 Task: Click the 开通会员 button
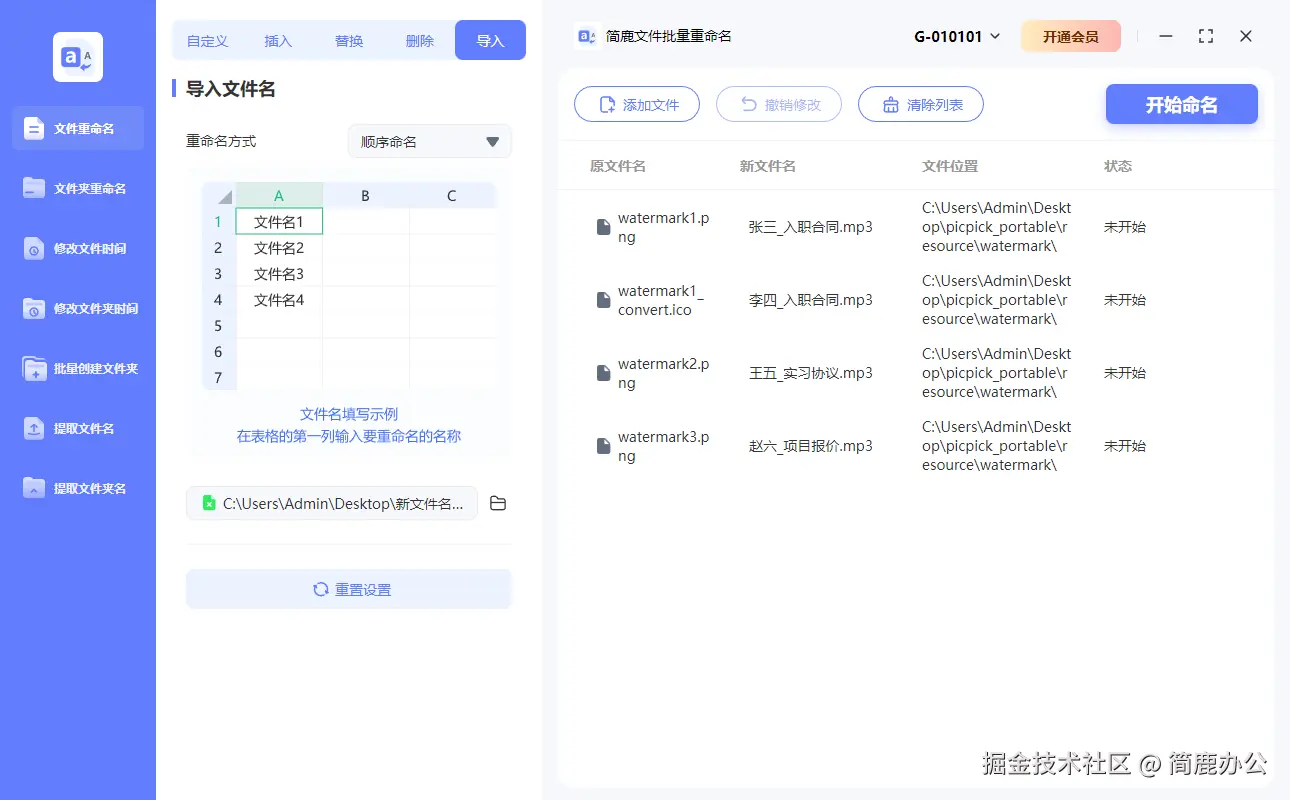click(1071, 36)
